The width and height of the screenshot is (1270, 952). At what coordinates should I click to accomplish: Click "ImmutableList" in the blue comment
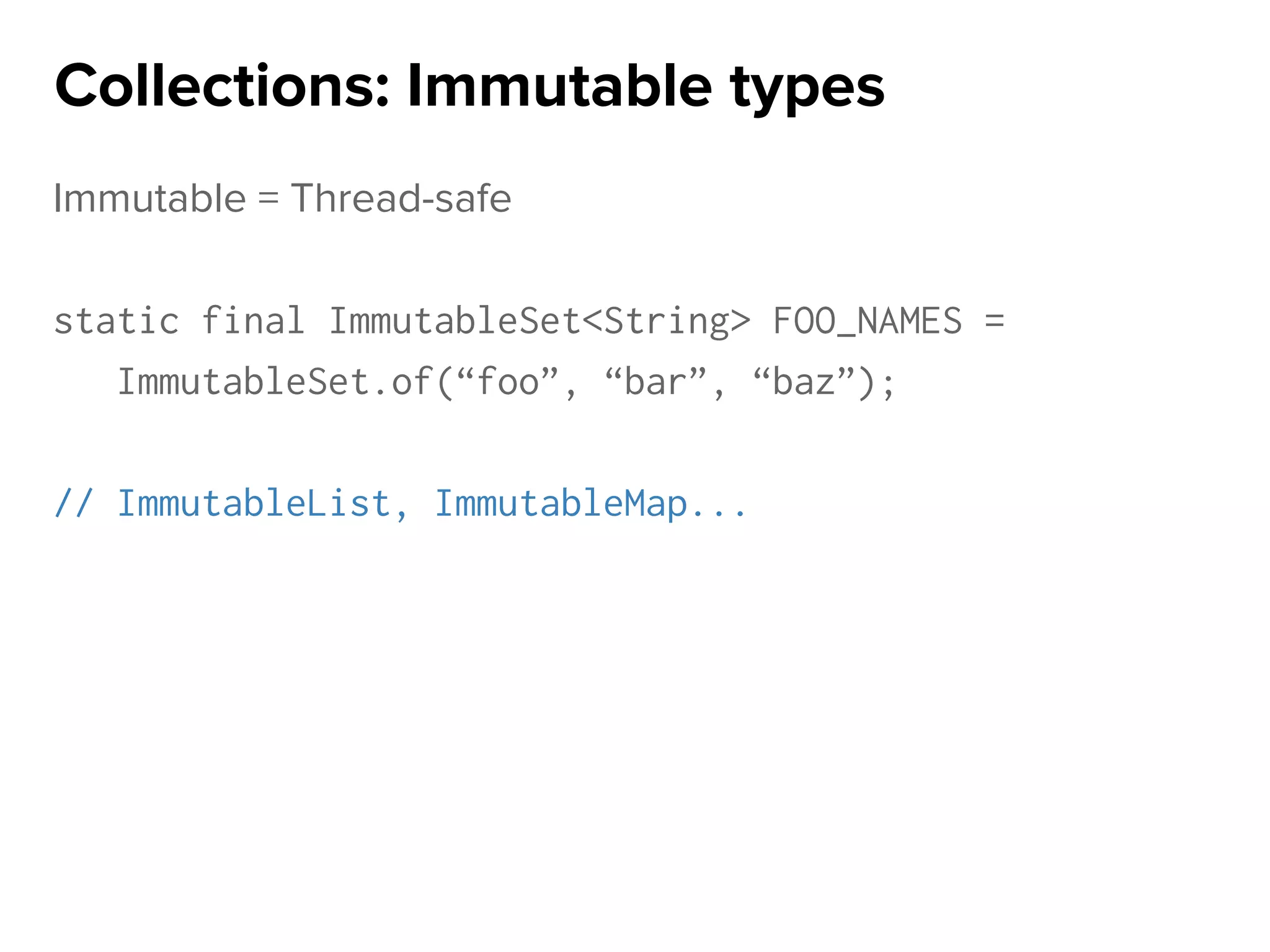tap(254, 503)
